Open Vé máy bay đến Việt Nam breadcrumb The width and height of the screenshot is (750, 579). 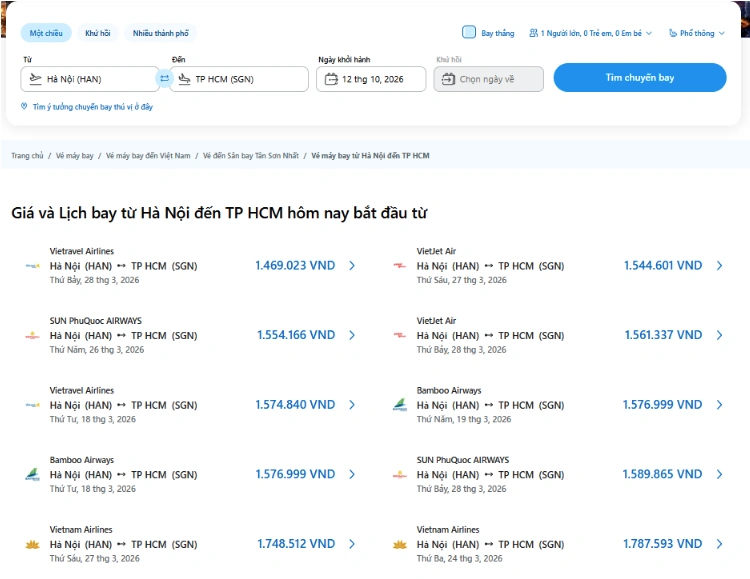point(148,156)
